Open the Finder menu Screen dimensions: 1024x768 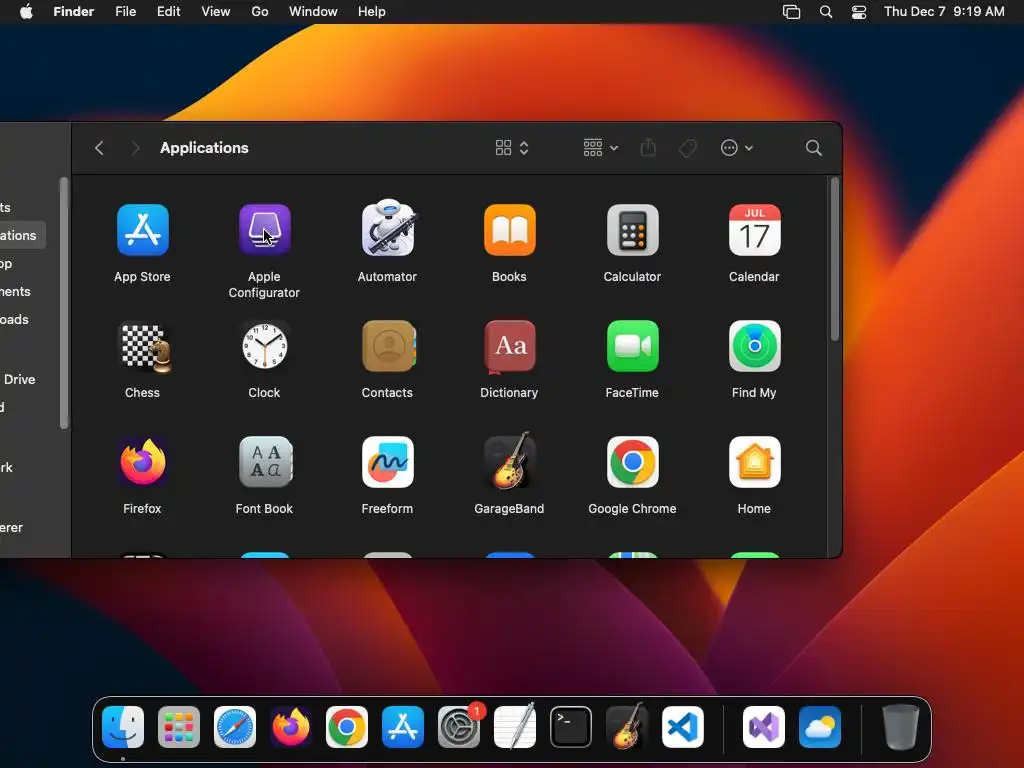tap(73, 12)
